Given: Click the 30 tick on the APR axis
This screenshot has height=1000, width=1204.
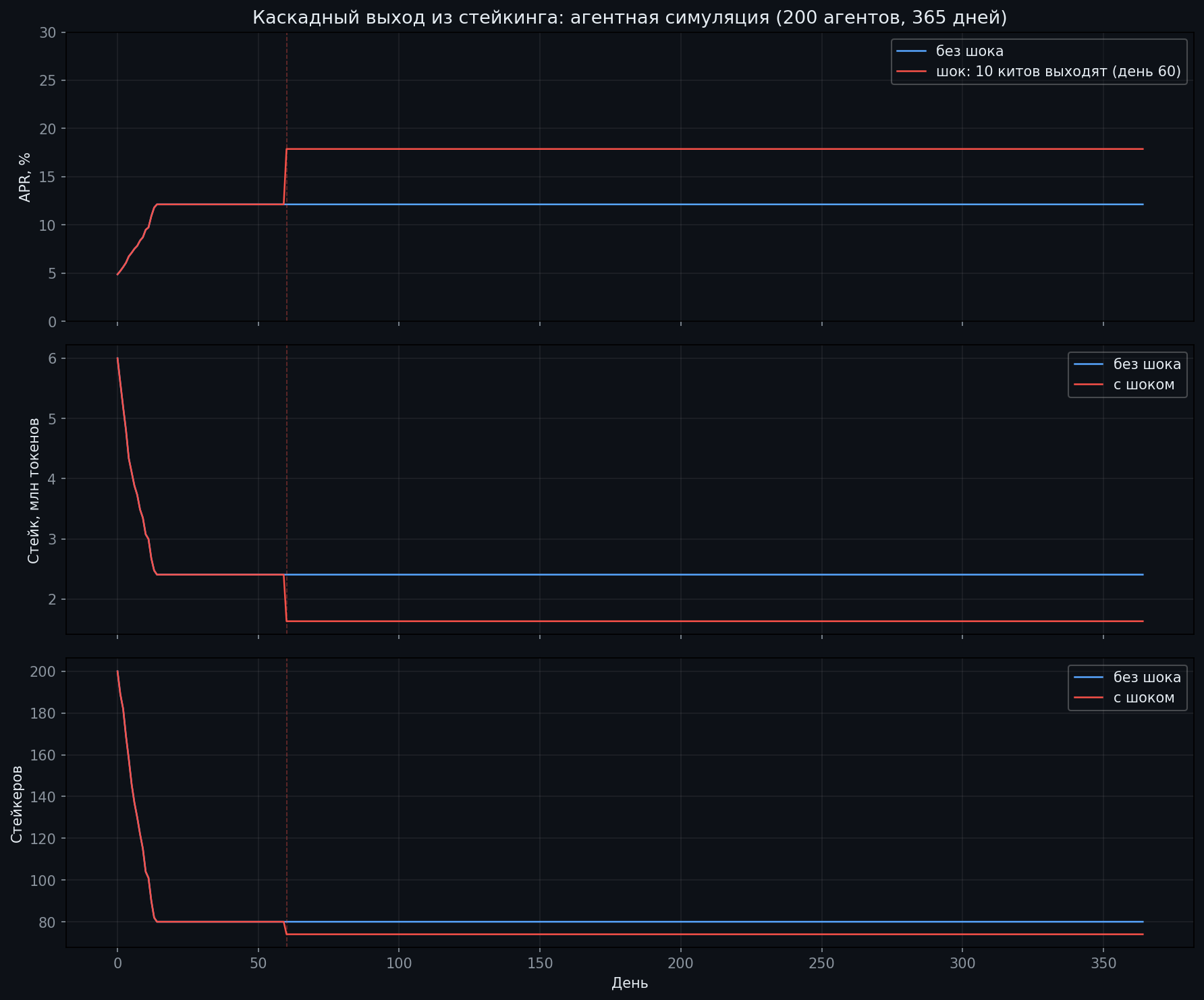Looking at the screenshot, I should 49,32.
